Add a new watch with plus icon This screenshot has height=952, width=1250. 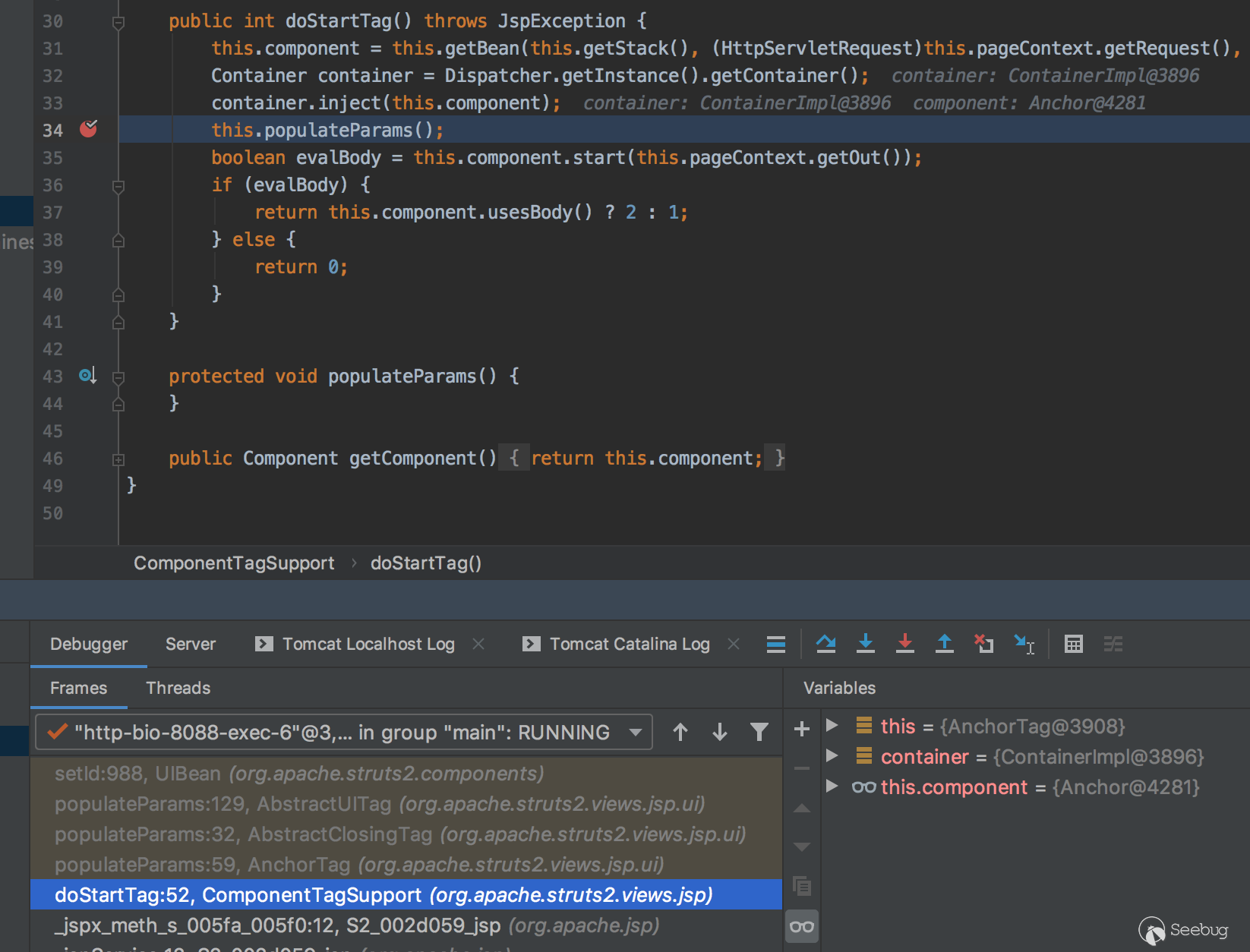coord(801,730)
